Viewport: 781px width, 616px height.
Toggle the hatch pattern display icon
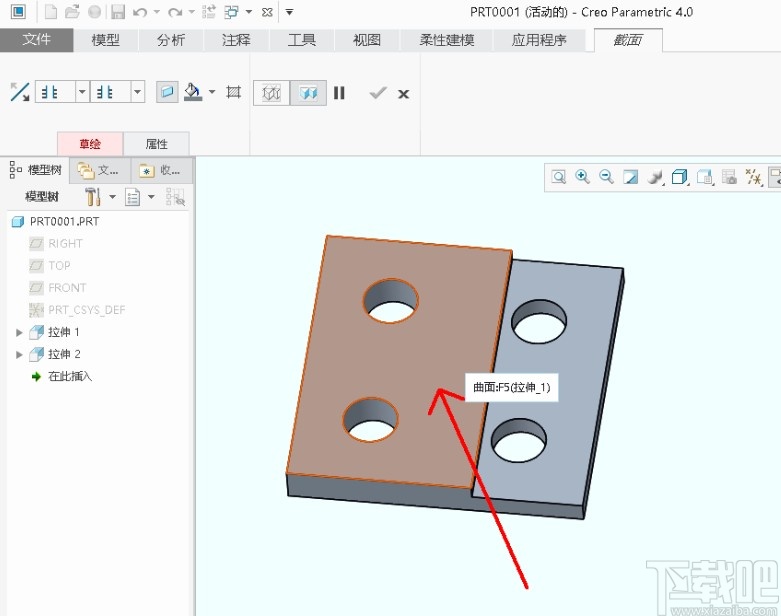pos(234,92)
